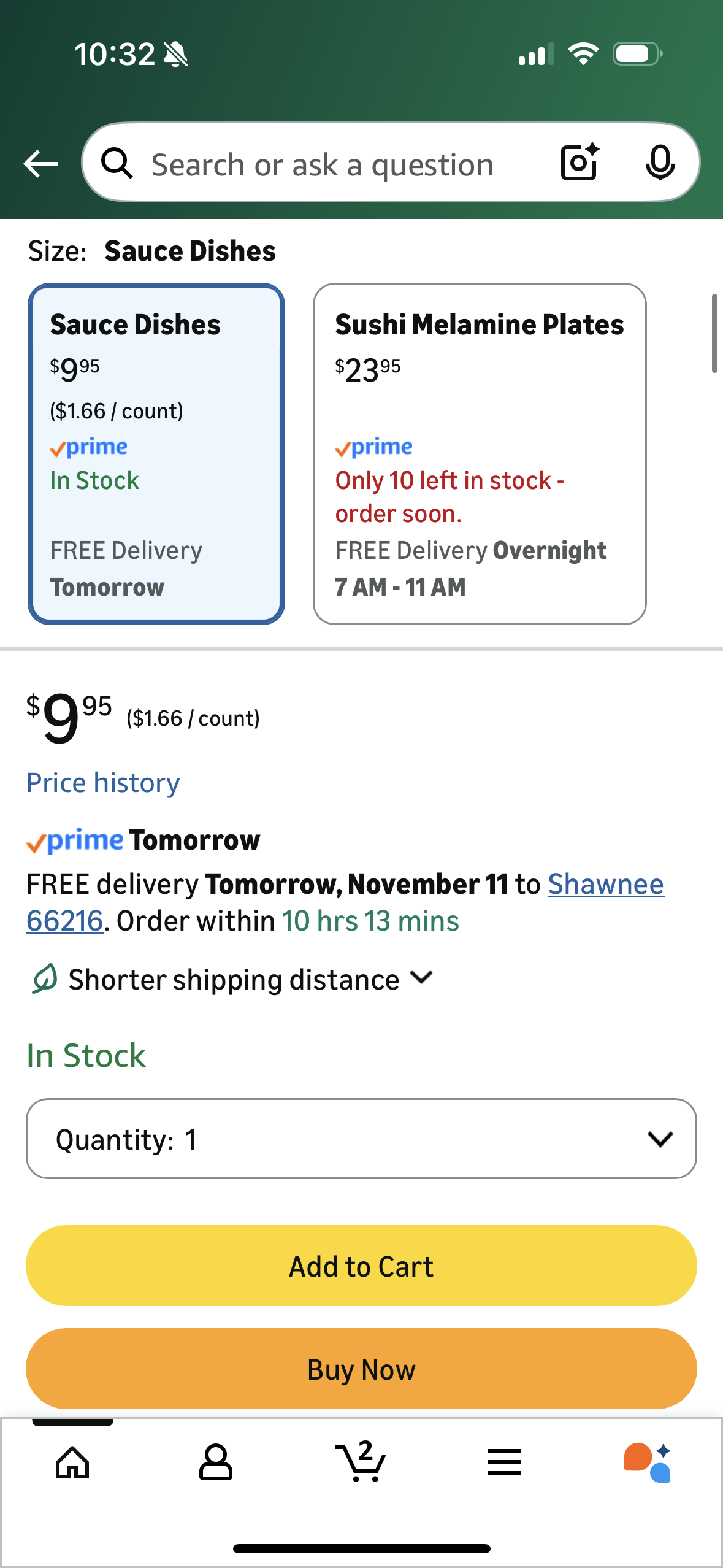Click the Quantity dropdown chevron arrow
Viewport: 723px width, 1568px height.
[660, 1139]
